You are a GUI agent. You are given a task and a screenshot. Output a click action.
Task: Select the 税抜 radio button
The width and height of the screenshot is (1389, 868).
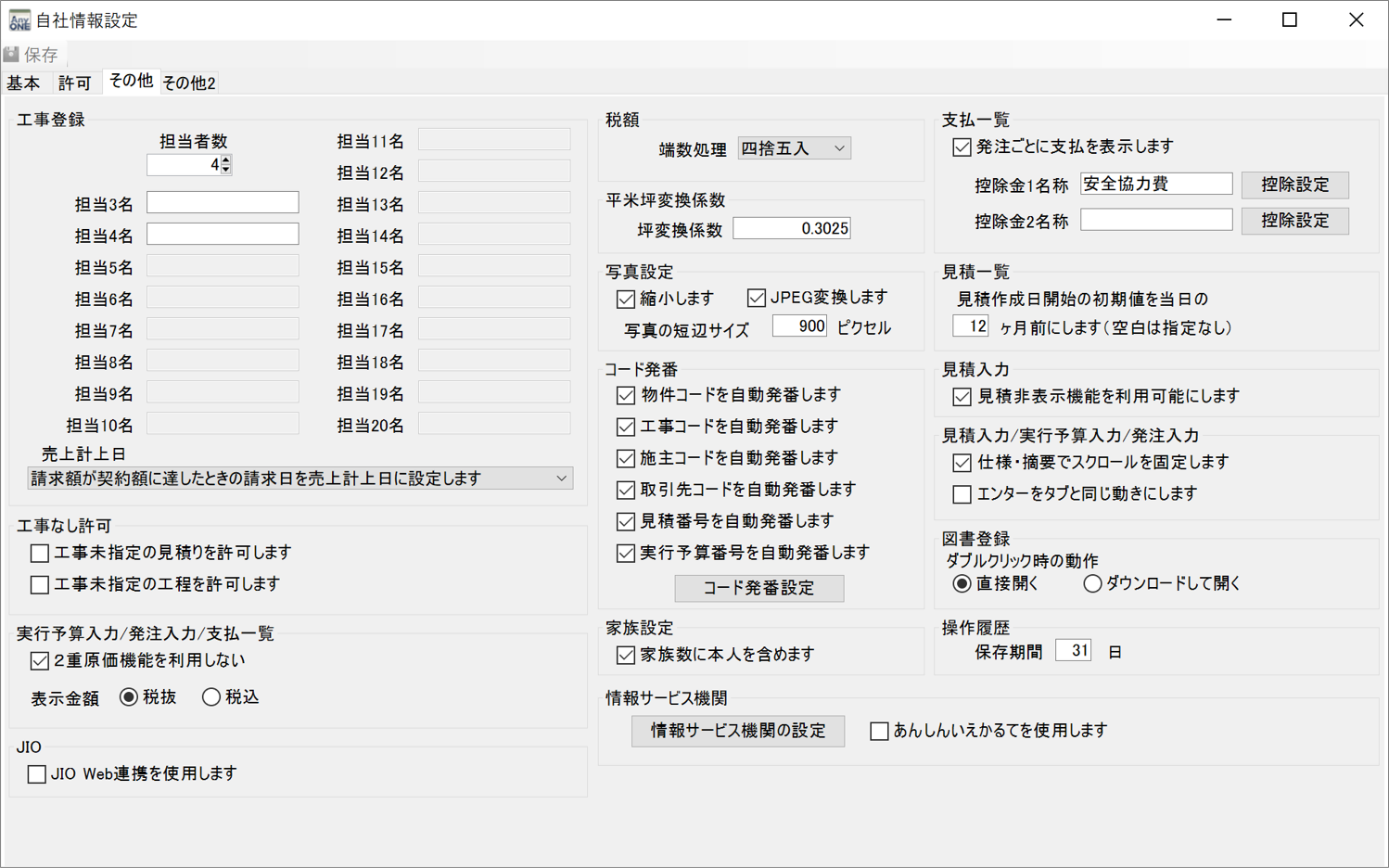[129, 696]
